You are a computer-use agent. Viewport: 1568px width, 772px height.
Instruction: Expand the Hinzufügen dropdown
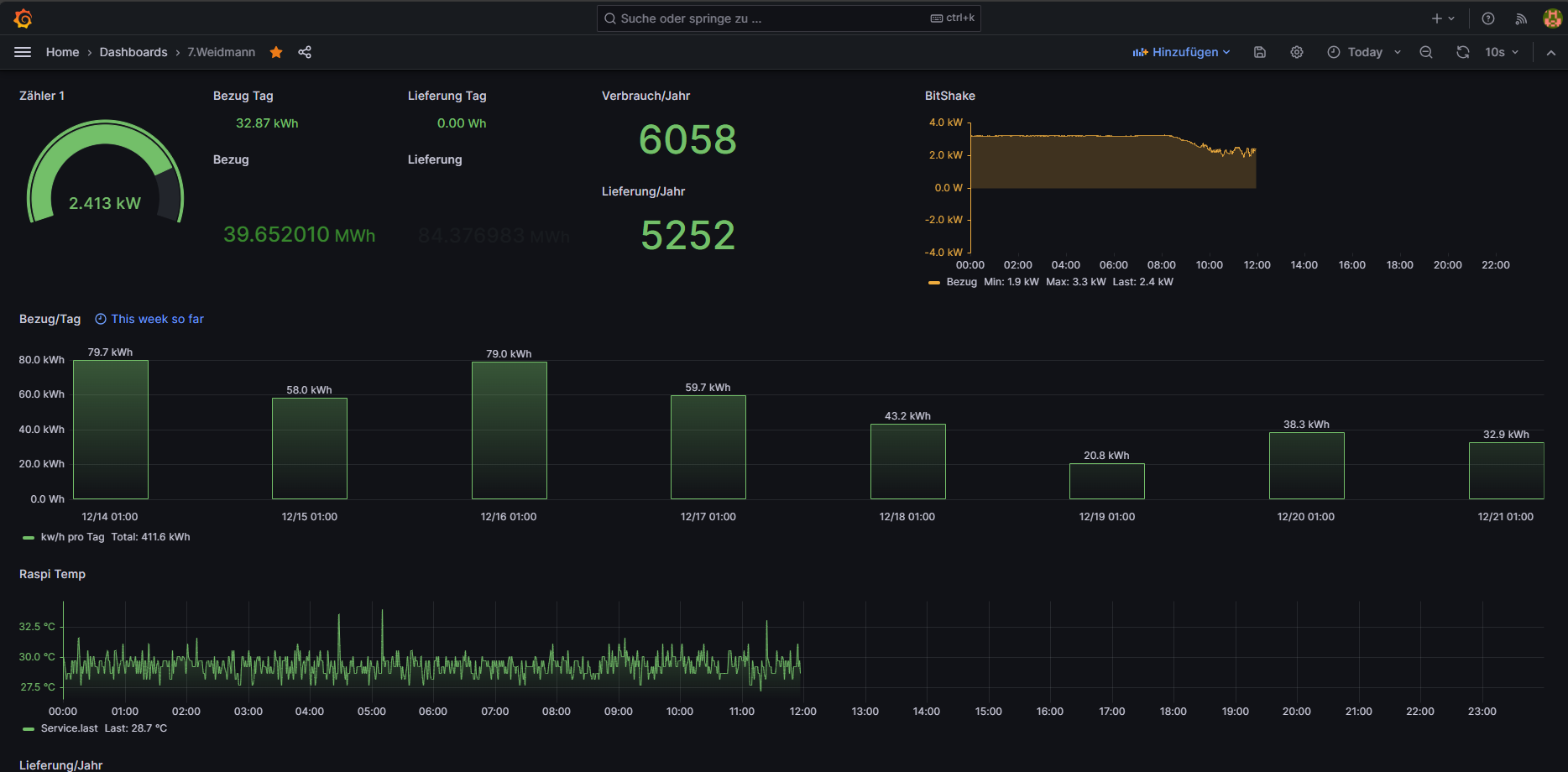click(1182, 52)
